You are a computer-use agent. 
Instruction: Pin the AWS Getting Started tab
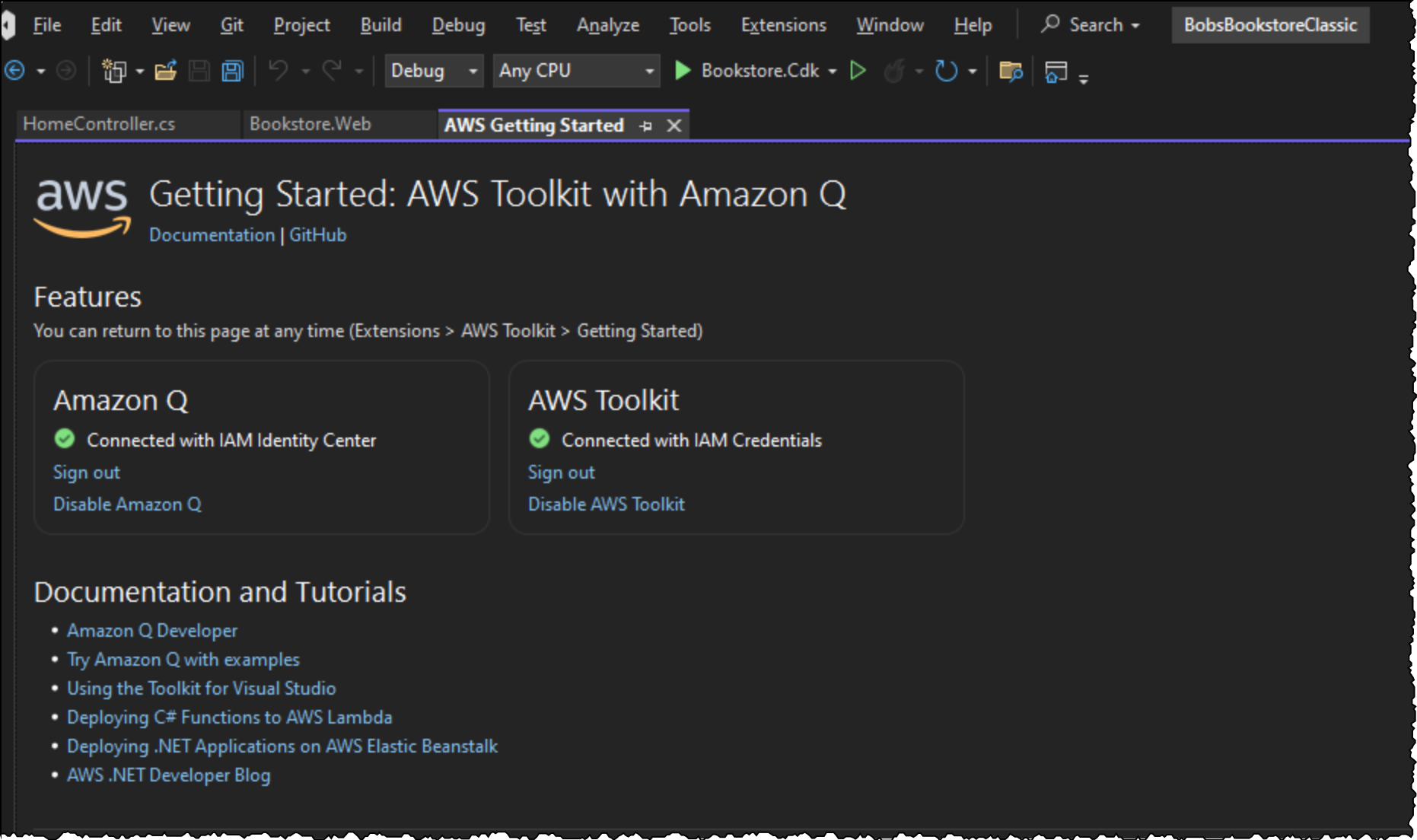coord(646,126)
